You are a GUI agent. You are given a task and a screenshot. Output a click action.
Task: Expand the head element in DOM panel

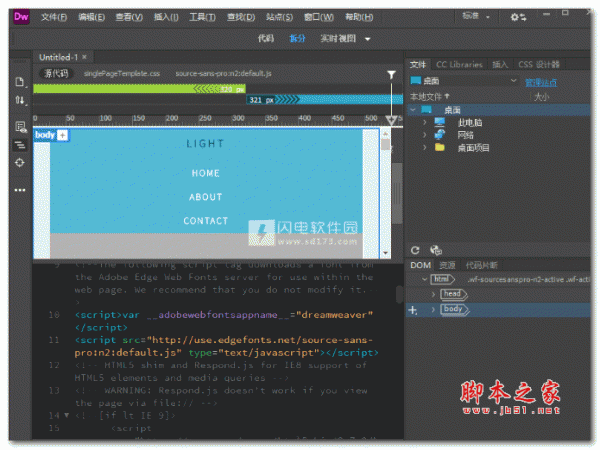pyautogui.click(x=433, y=294)
